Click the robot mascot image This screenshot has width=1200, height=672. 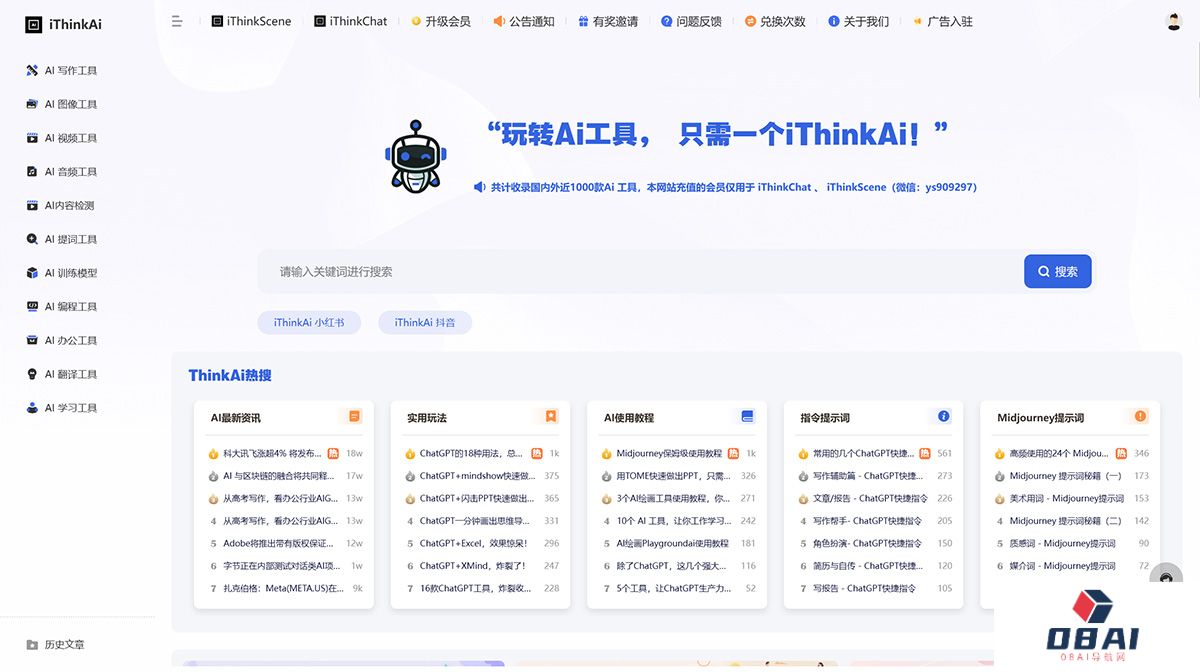pyautogui.click(x=418, y=156)
